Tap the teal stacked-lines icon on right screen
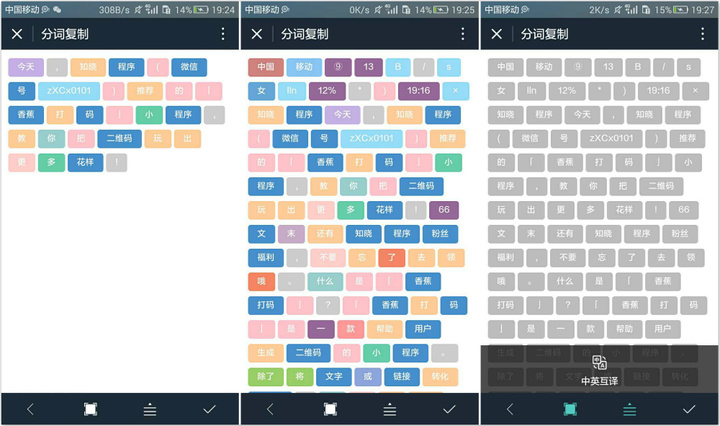The image size is (720, 426). [x=629, y=409]
